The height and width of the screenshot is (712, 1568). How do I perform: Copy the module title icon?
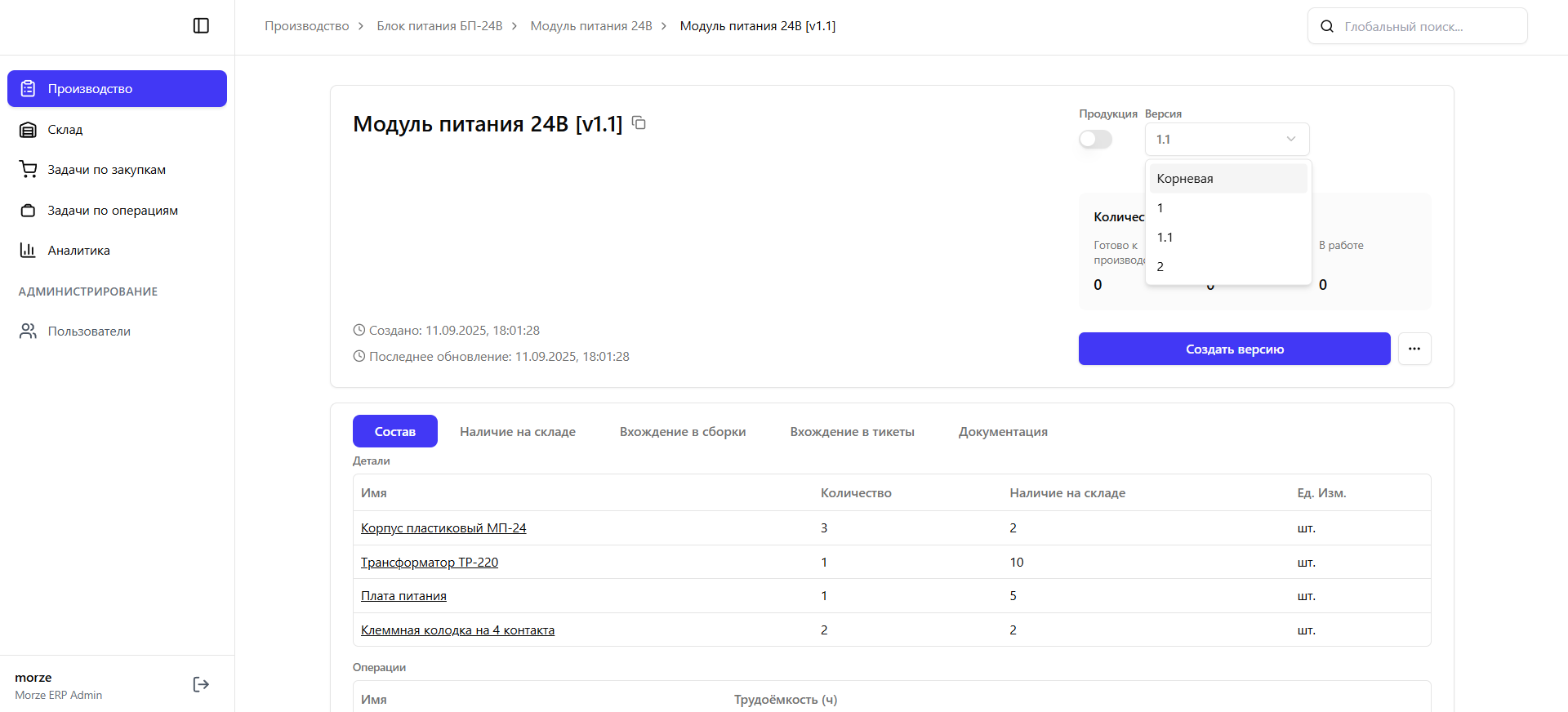pos(639,123)
